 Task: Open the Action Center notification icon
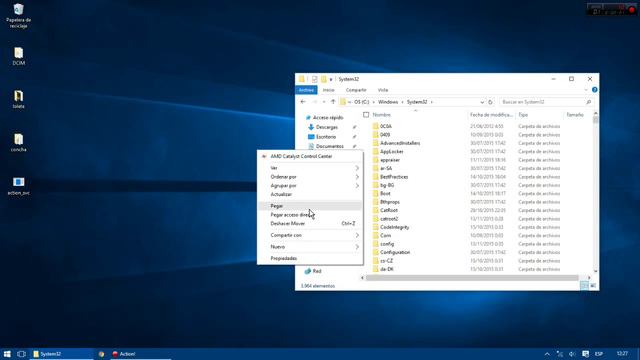tap(585, 354)
